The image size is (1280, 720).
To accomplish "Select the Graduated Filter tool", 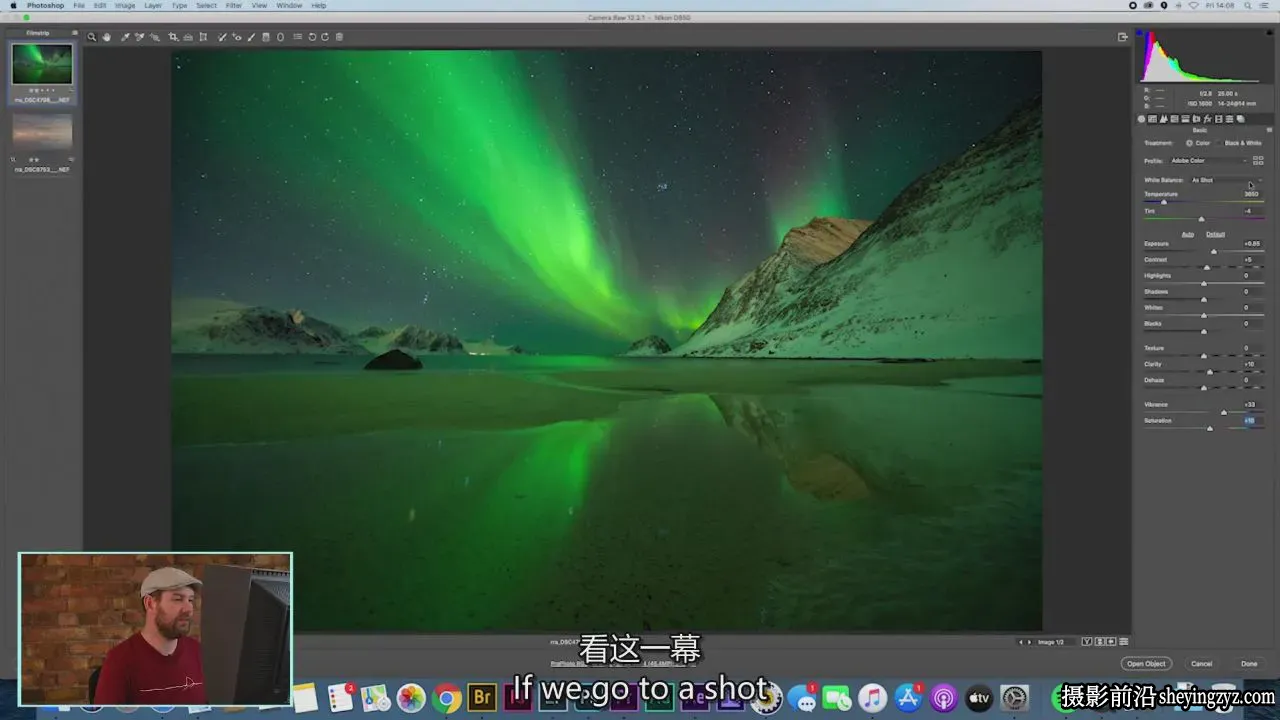I will (265, 37).
